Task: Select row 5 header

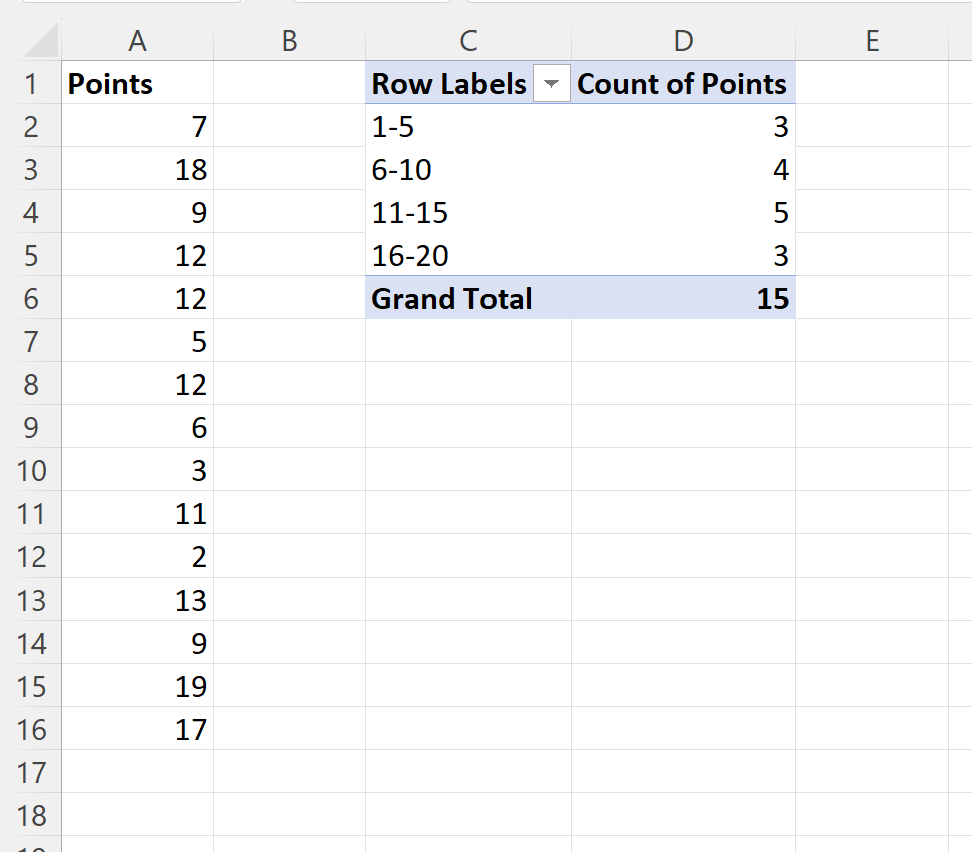Action: [x=31, y=255]
